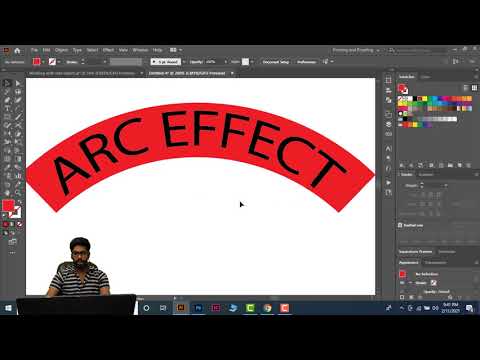The height and width of the screenshot is (360, 480).
Task: Click Opacity: Default in Appearance panel
Action: tap(436, 291)
